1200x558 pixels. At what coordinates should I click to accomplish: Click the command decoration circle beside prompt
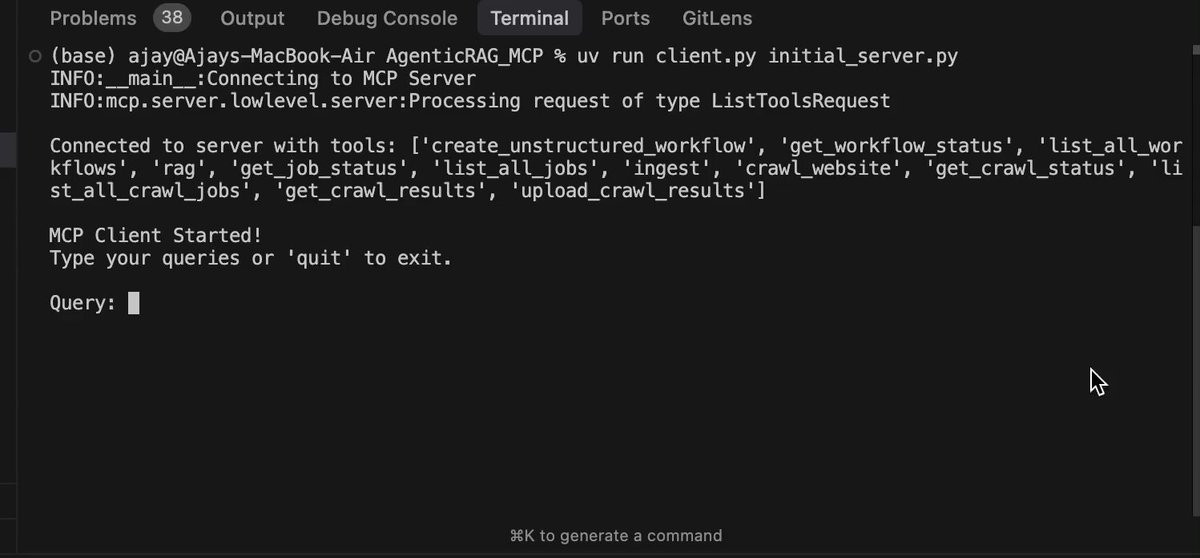36,56
